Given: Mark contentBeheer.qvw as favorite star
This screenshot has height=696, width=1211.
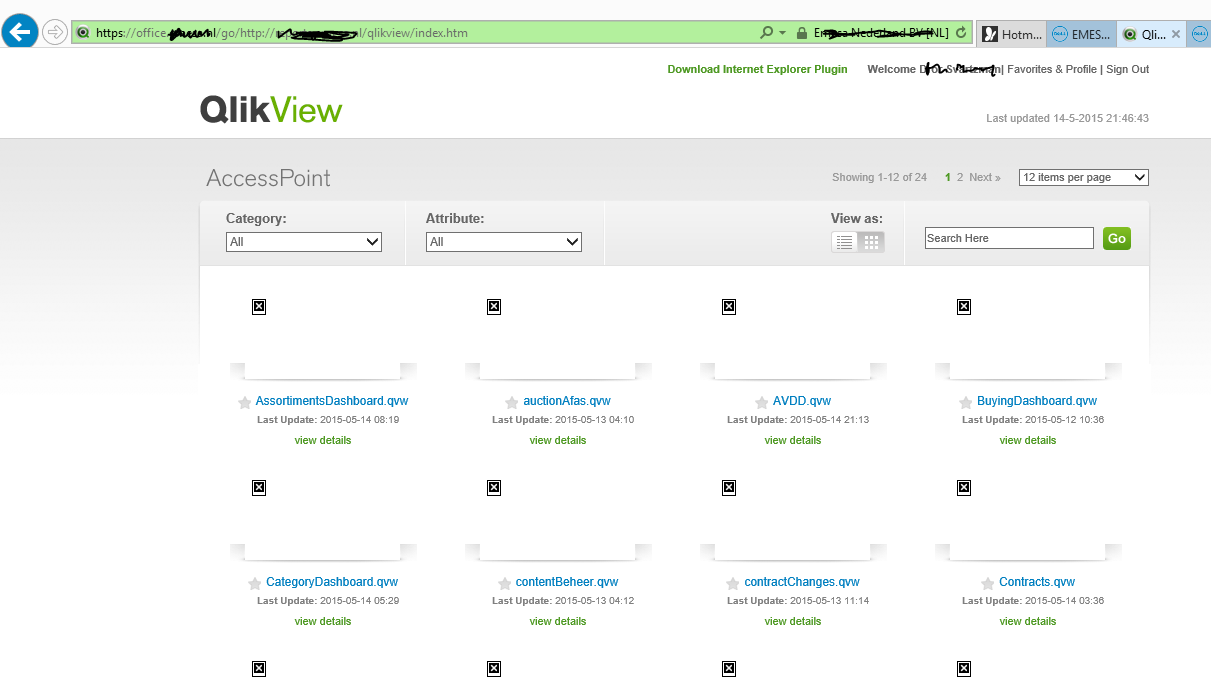Looking at the screenshot, I should tap(505, 584).
